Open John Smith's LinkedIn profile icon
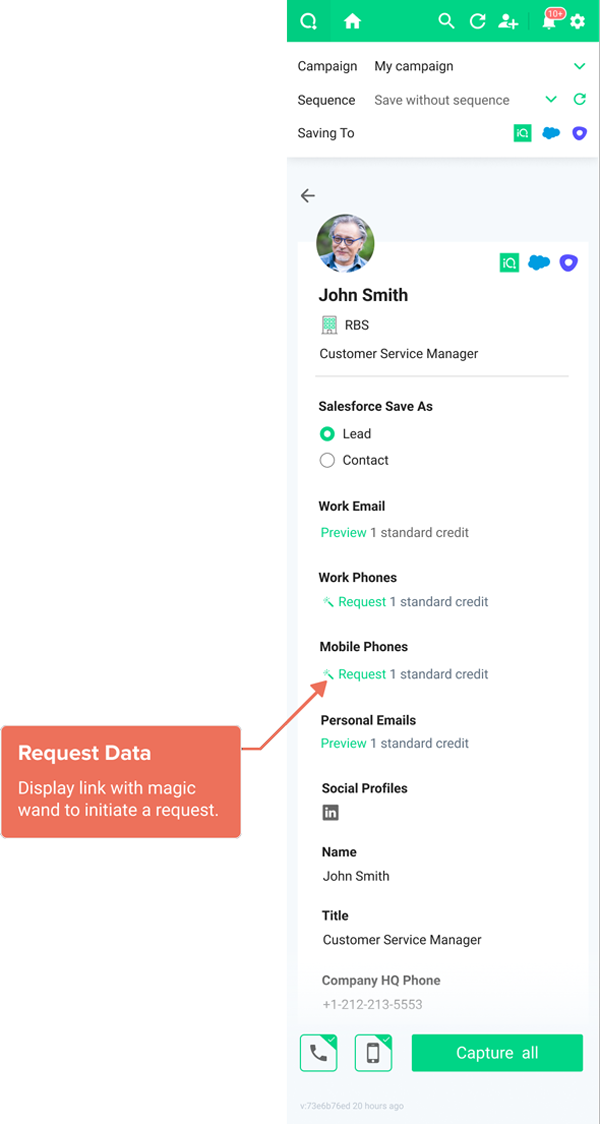 [330, 812]
